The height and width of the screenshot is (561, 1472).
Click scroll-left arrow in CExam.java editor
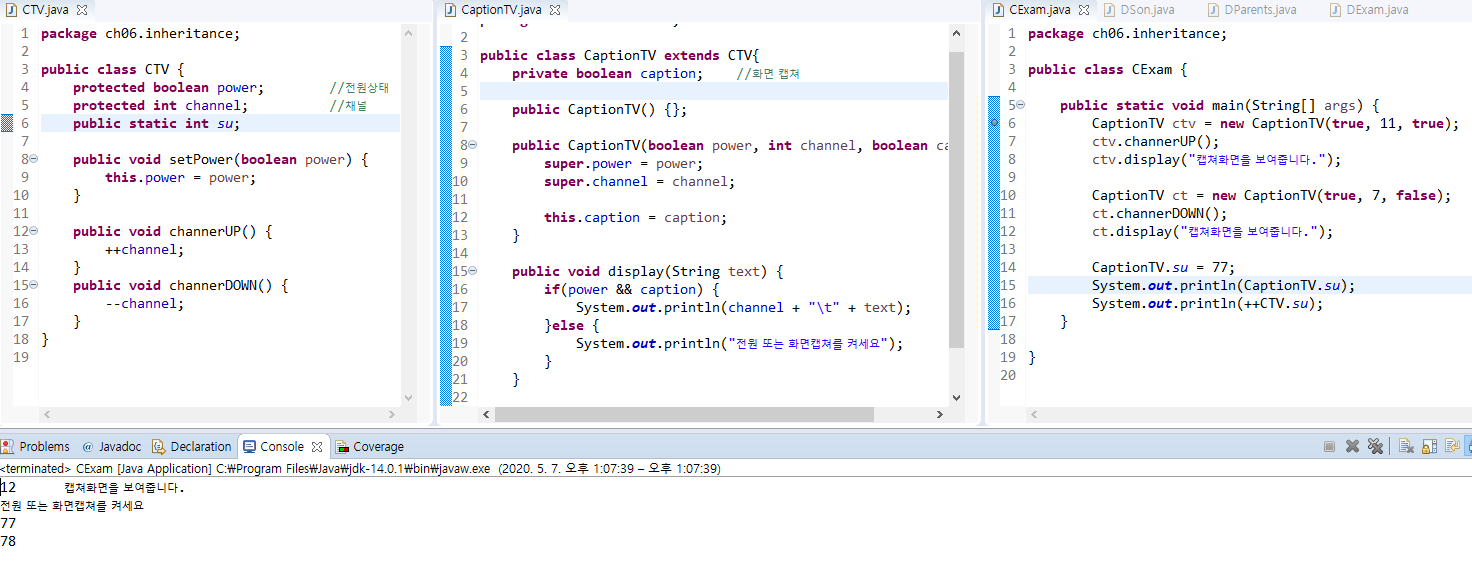click(x=1035, y=414)
